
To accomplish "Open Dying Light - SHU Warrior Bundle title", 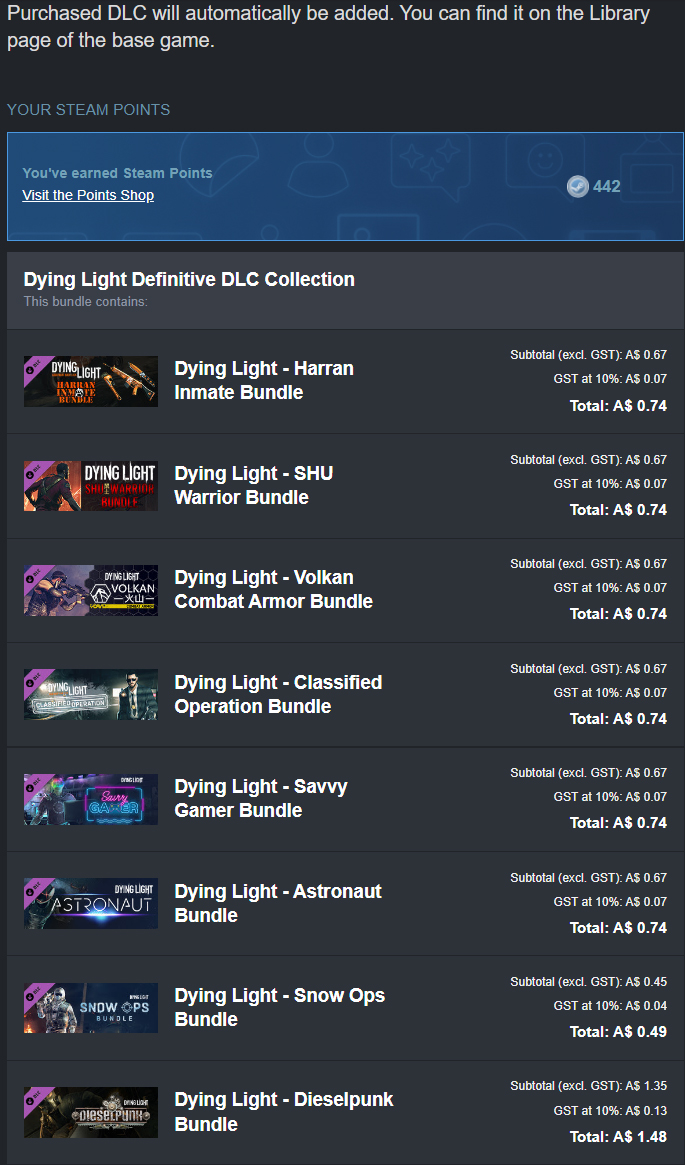I will (x=253, y=485).
